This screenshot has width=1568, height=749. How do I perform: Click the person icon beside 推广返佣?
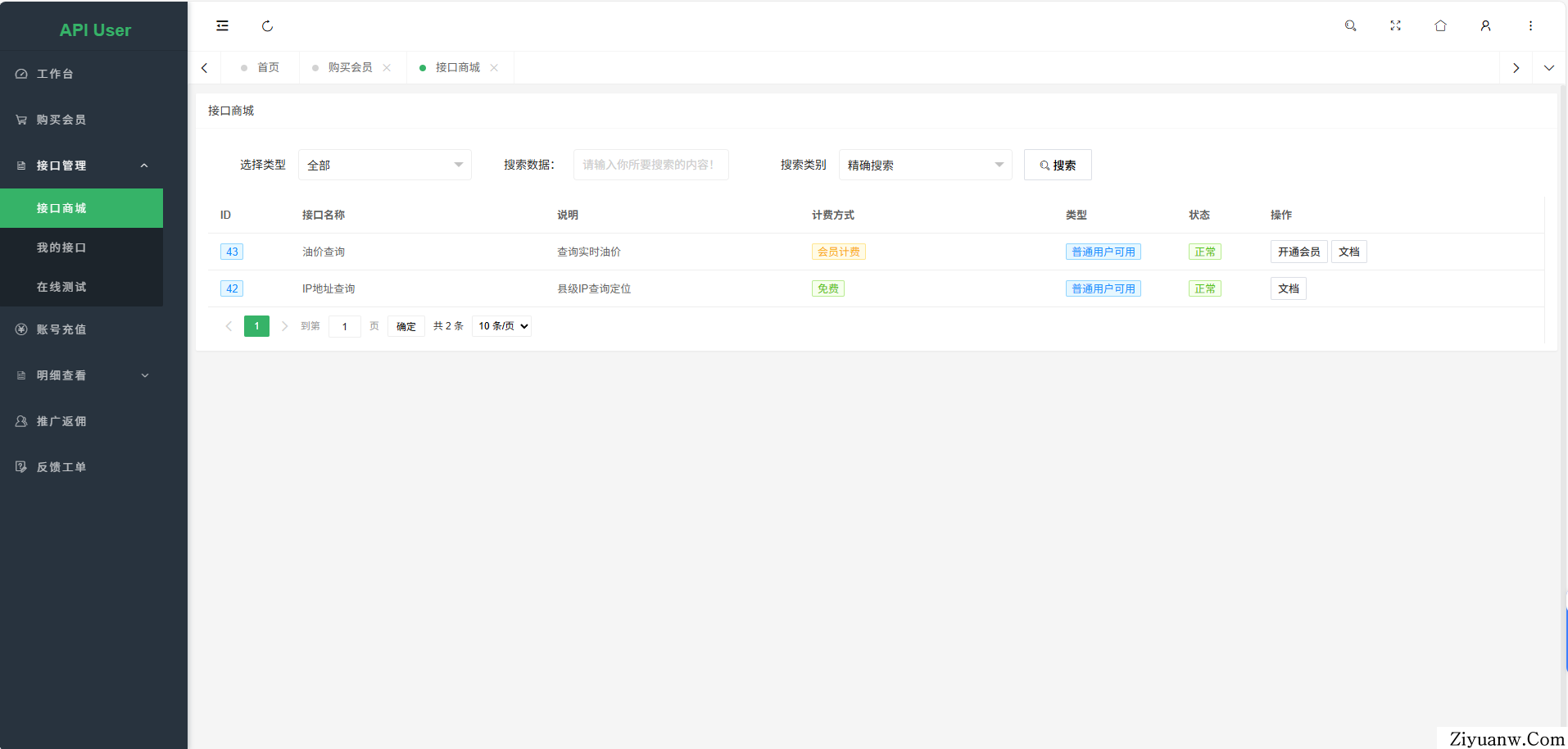coord(21,421)
